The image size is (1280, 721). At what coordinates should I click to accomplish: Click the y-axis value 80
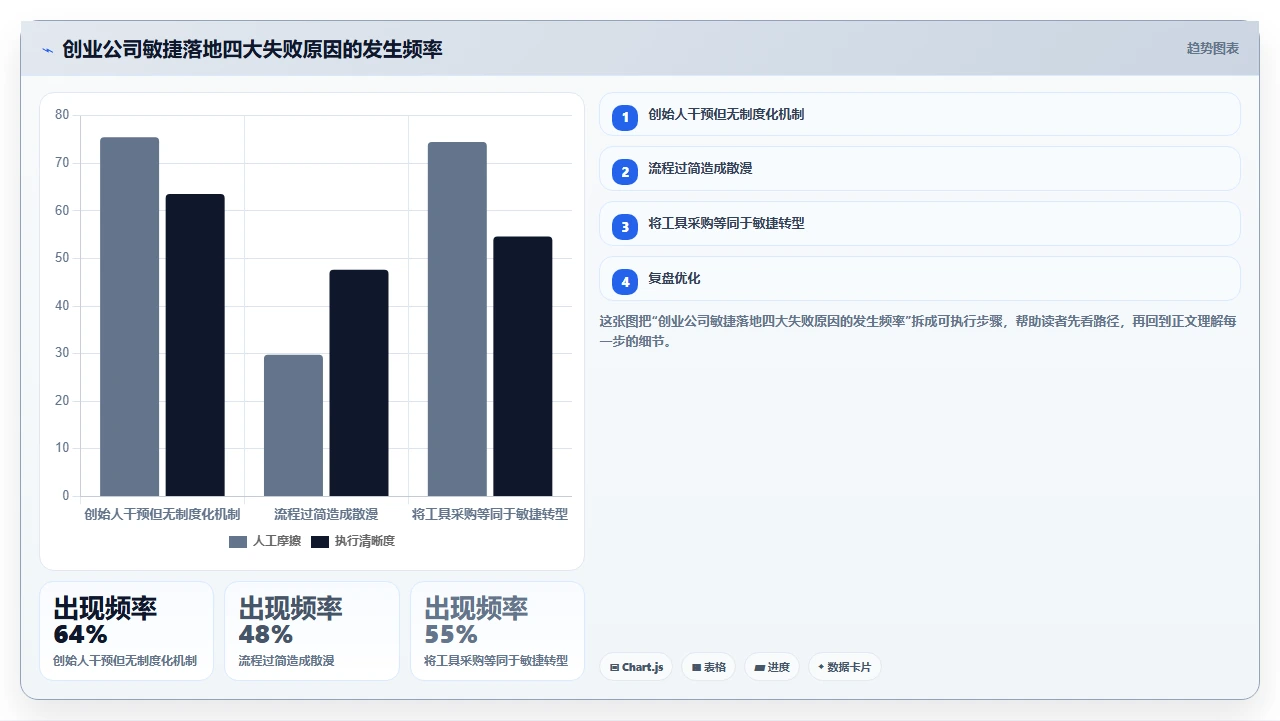(62, 115)
